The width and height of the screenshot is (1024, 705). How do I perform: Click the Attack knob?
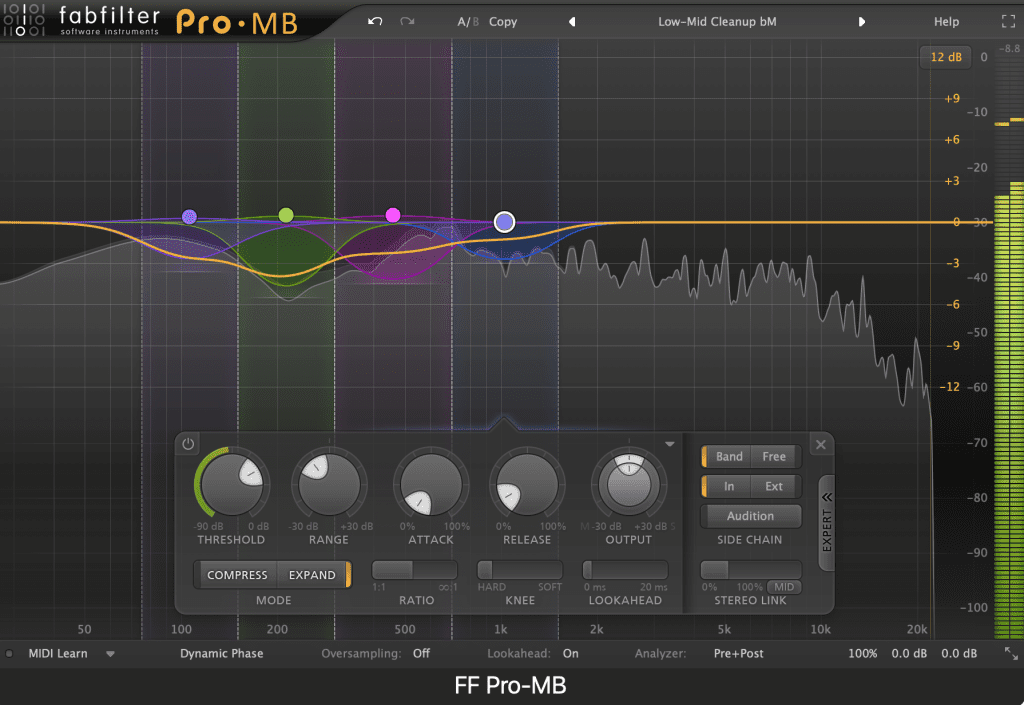click(x=431, y=485)
